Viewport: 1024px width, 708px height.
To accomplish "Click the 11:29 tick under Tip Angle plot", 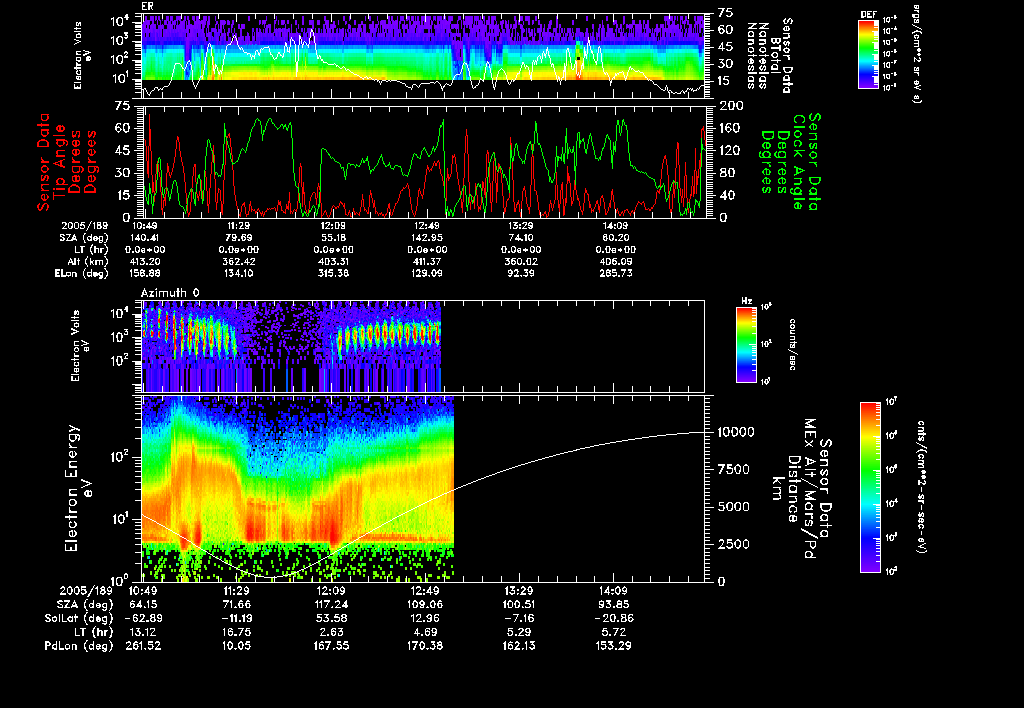I will pyautogui.click(x=238, y=226).
